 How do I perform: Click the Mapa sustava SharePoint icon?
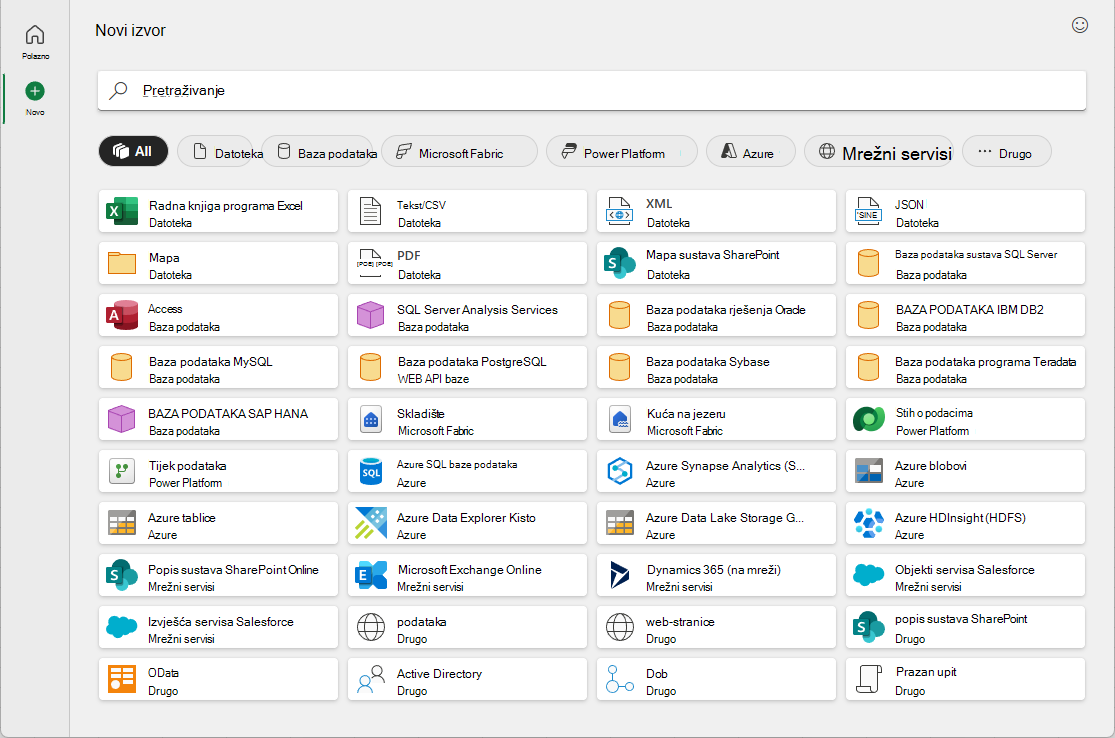(x=619, y=263)
